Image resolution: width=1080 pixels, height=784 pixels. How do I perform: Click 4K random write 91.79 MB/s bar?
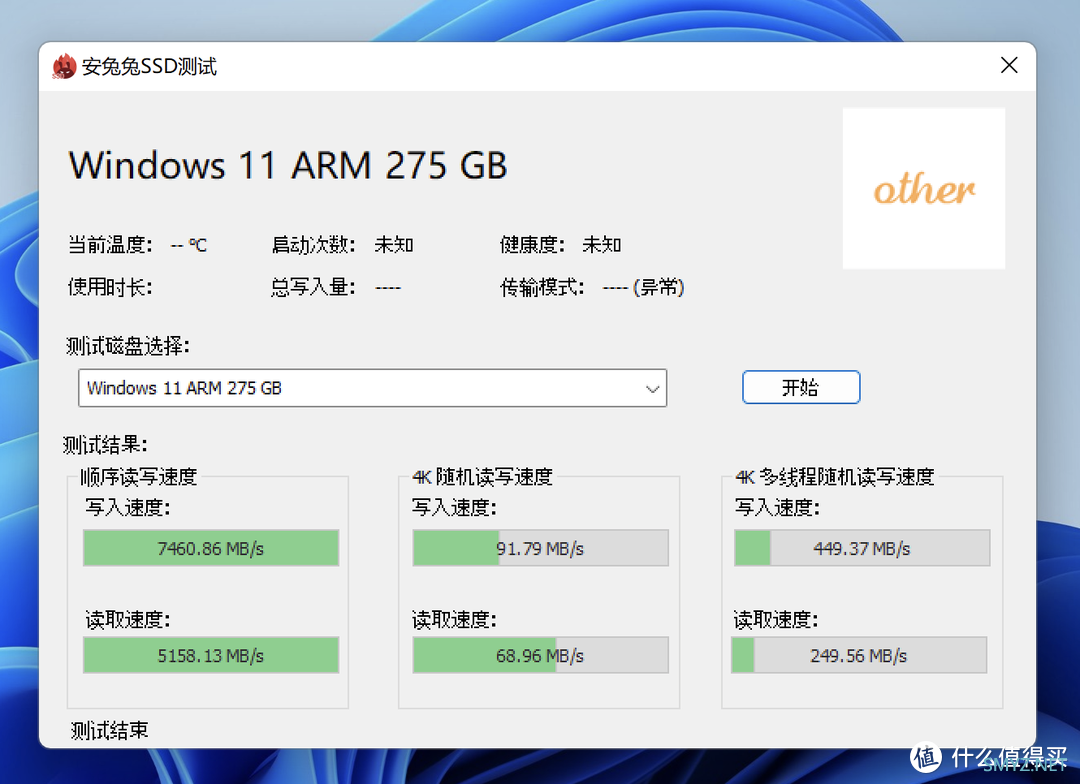click(x=541, y=548)
